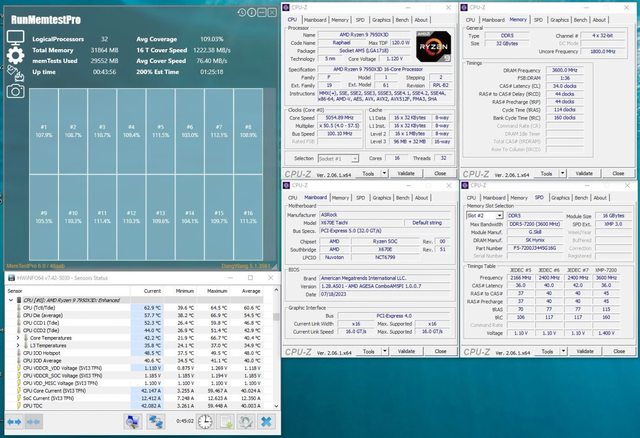
Task: Click the HWiNFO clock timer icon
Action: pyautogui.click(x=203, y=421)
